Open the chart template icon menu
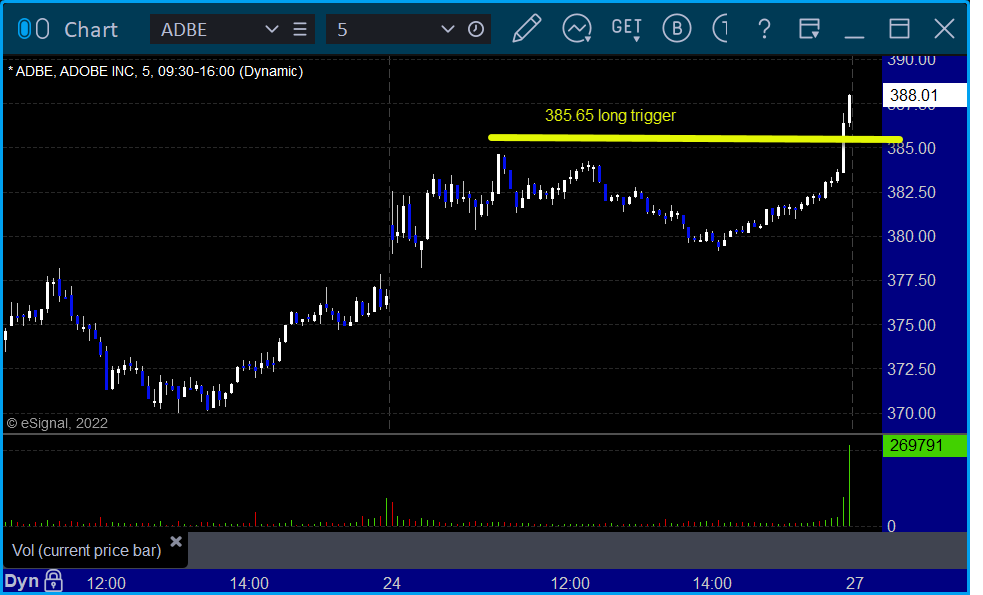This screenshot has width=983, height=595. coord(809,29)
